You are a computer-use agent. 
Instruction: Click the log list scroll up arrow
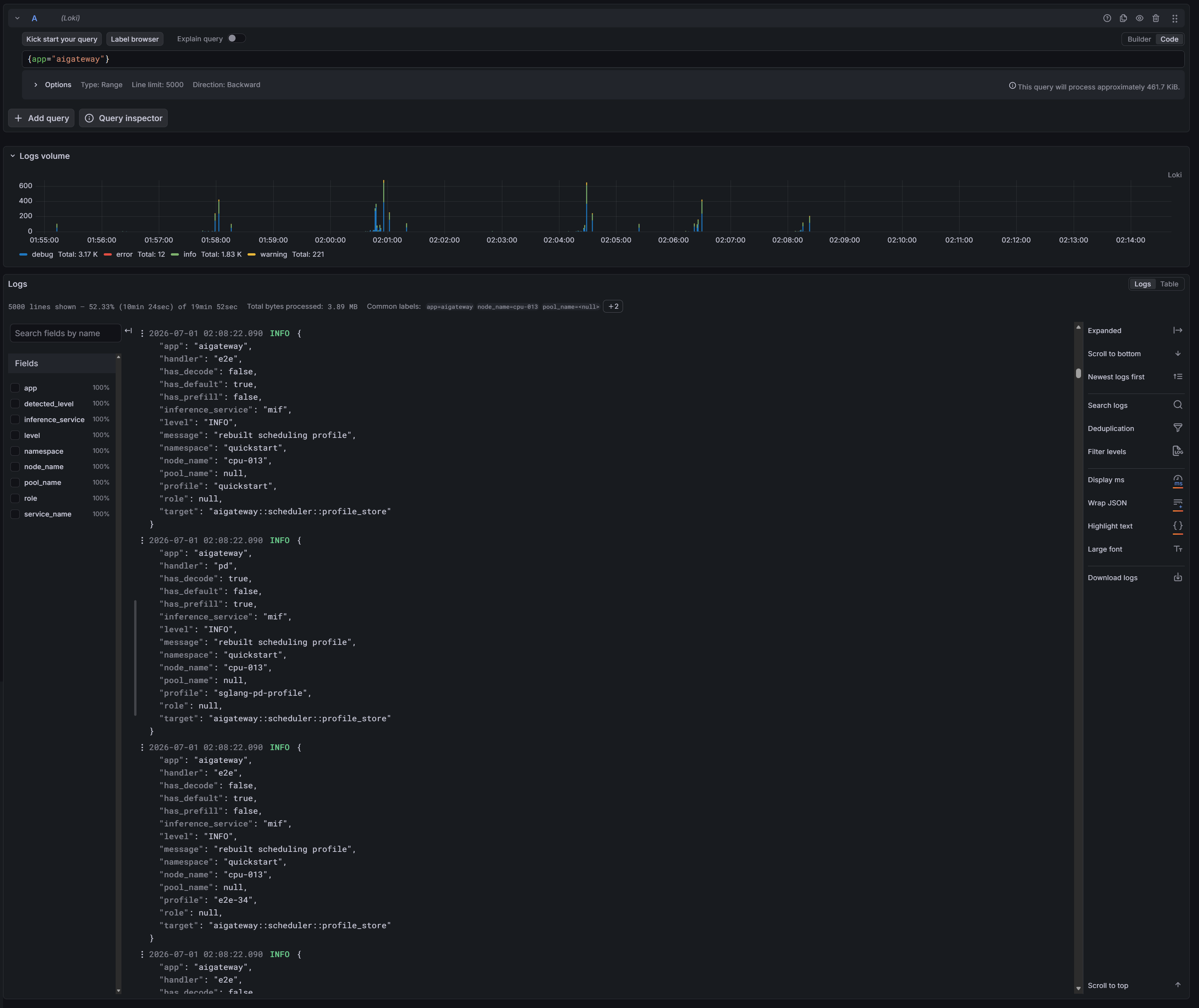(1078, 327)
